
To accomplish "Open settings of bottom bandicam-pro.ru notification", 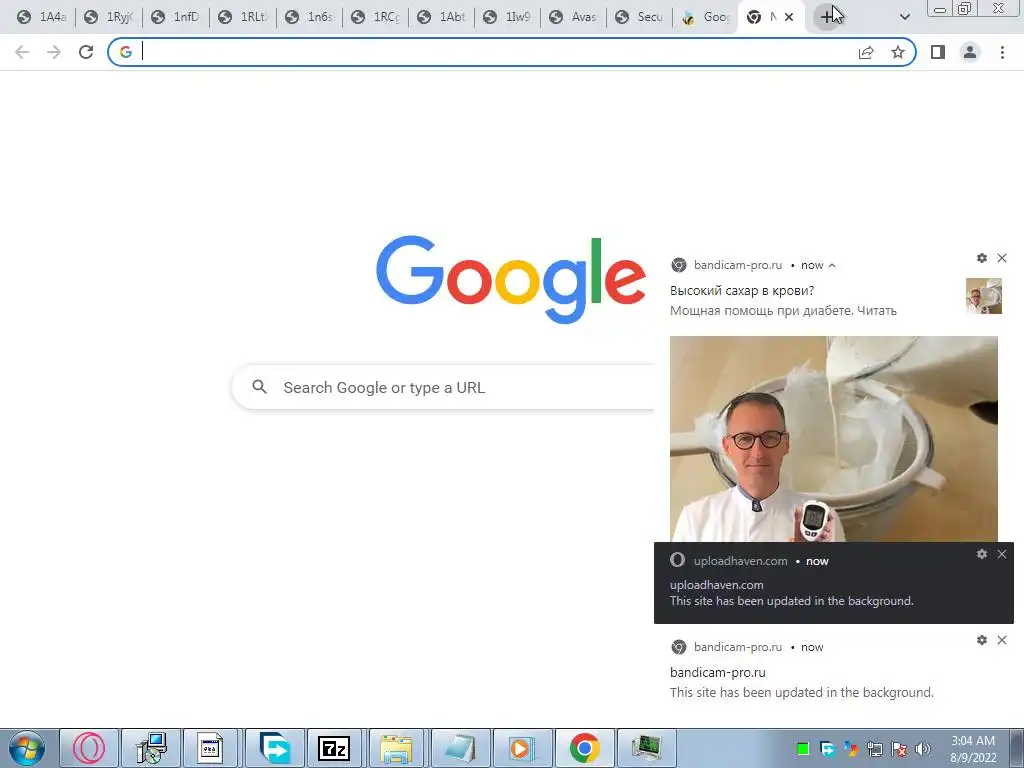I will pos(982,640).
